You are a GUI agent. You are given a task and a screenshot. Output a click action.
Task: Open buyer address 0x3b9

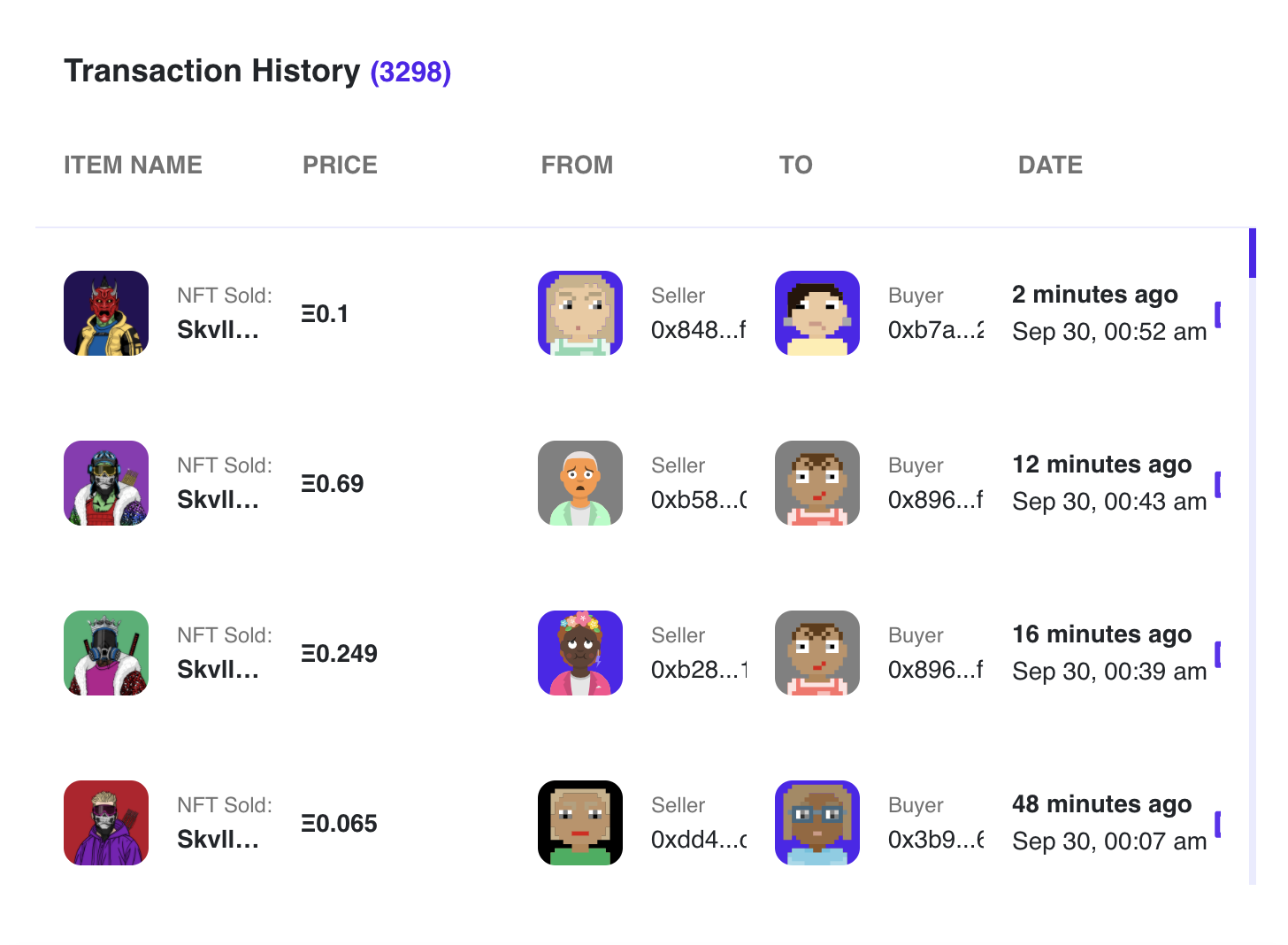coord(936,840)
